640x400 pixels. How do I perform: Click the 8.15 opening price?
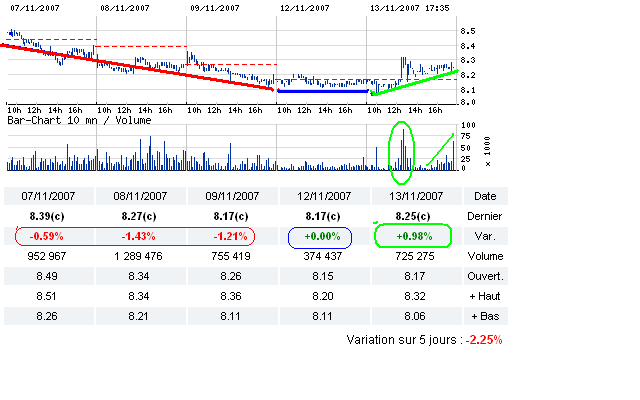(x=323, y=276)
